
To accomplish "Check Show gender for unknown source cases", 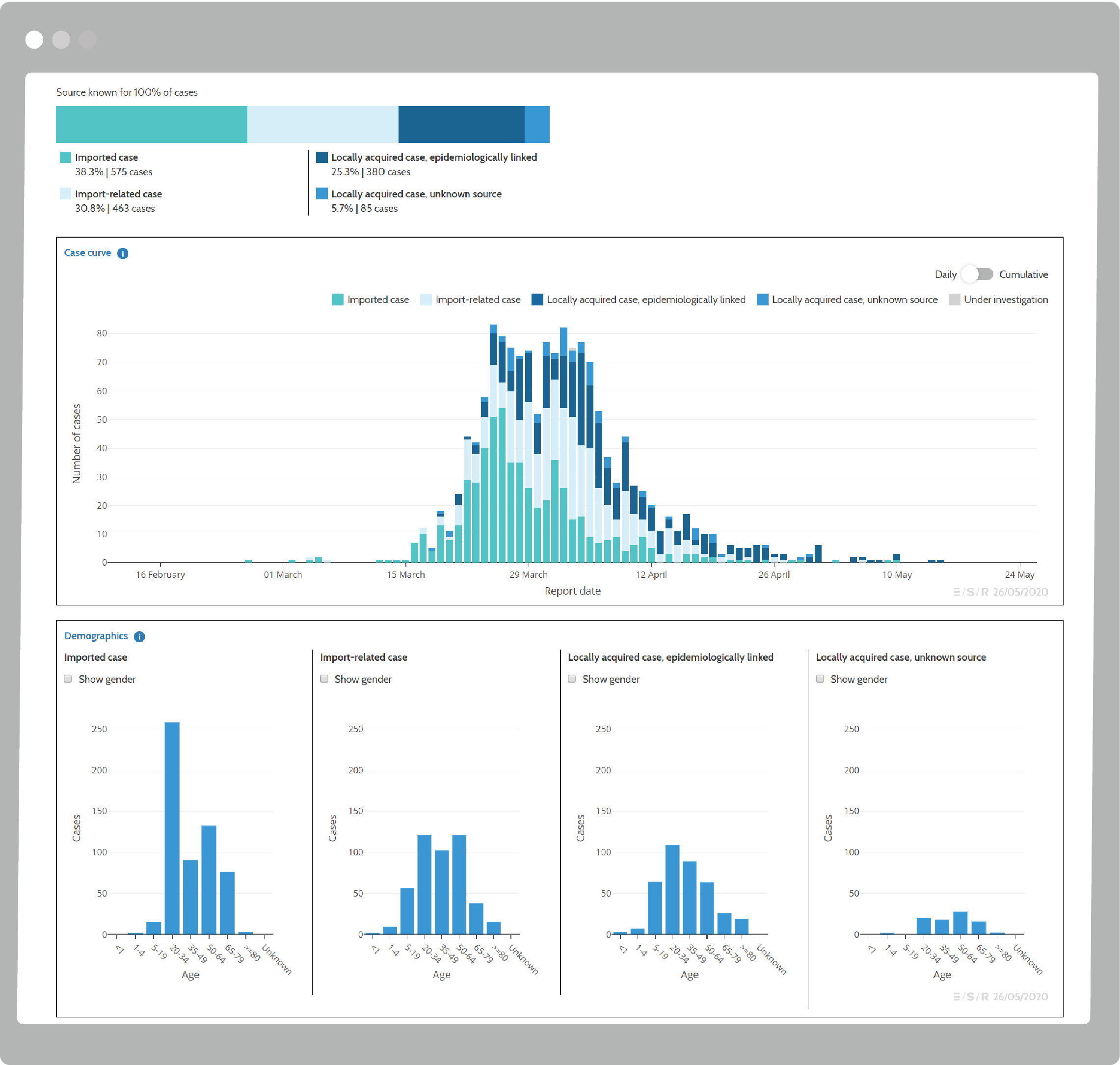I will 820,679.
